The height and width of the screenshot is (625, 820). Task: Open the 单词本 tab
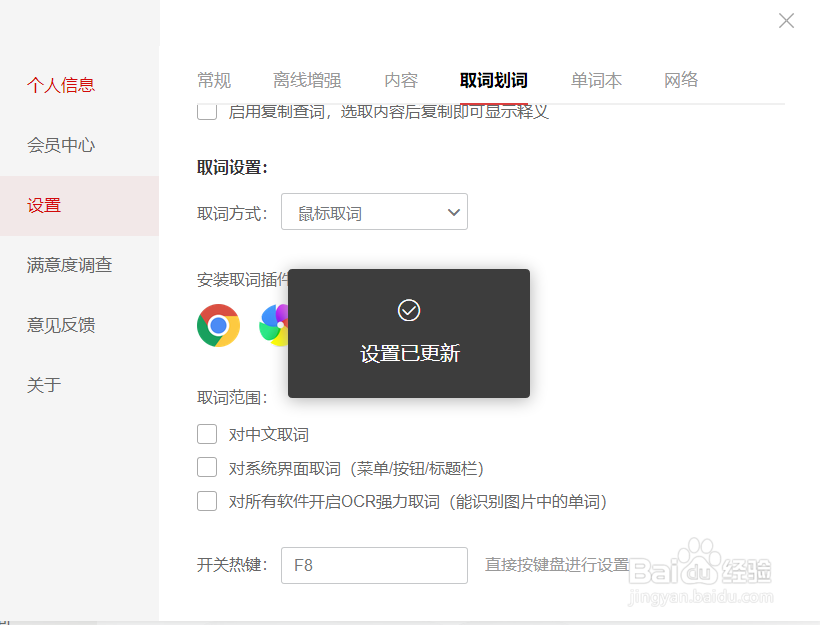(596, 80)
